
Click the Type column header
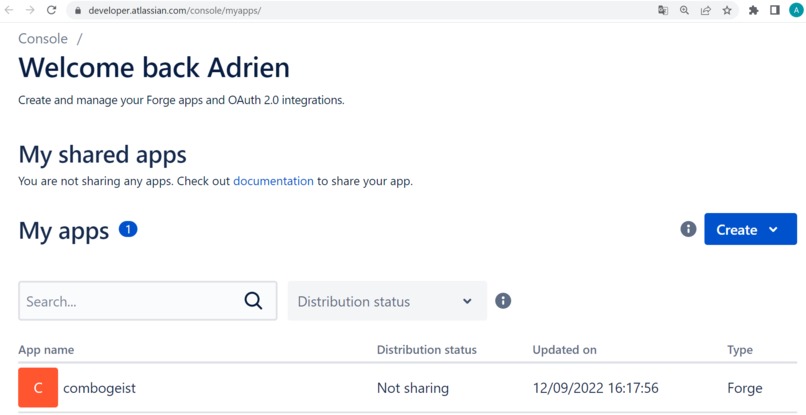pos(740,350)
